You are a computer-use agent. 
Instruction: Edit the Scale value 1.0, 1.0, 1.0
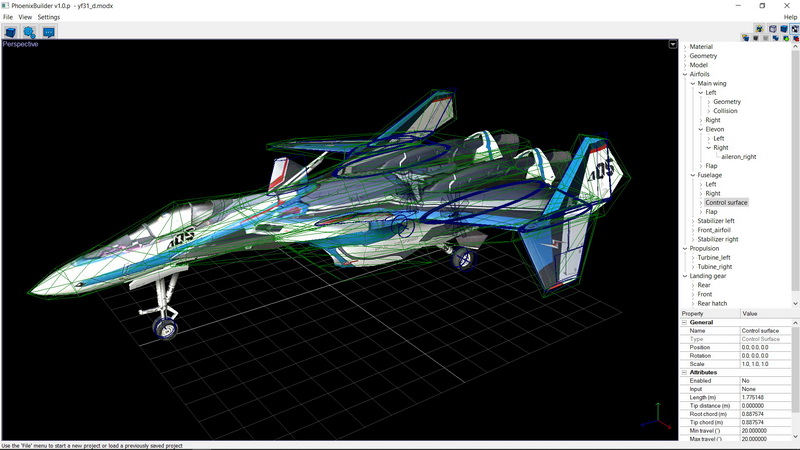(765, 364)
